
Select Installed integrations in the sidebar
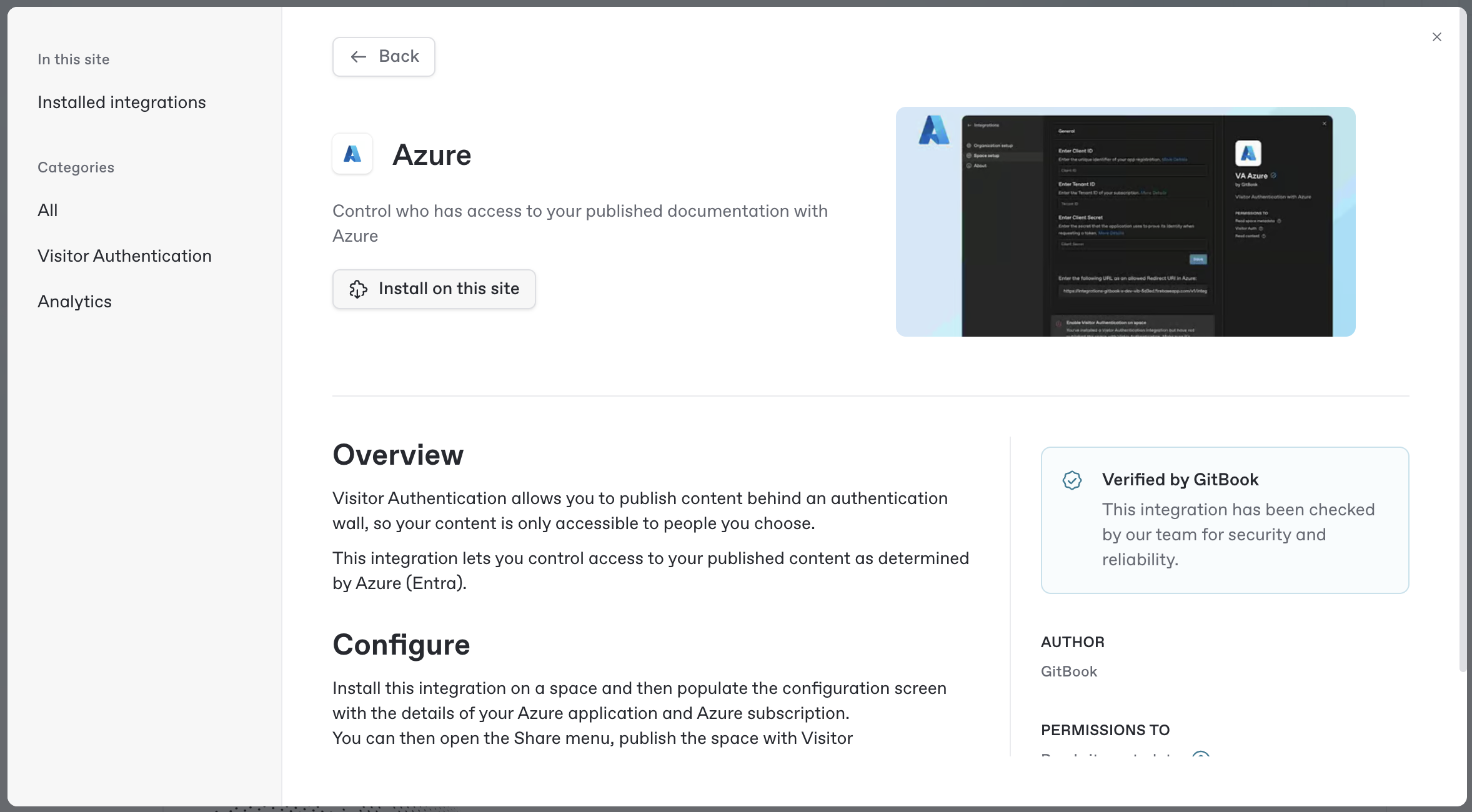click(x=121, y=102)
